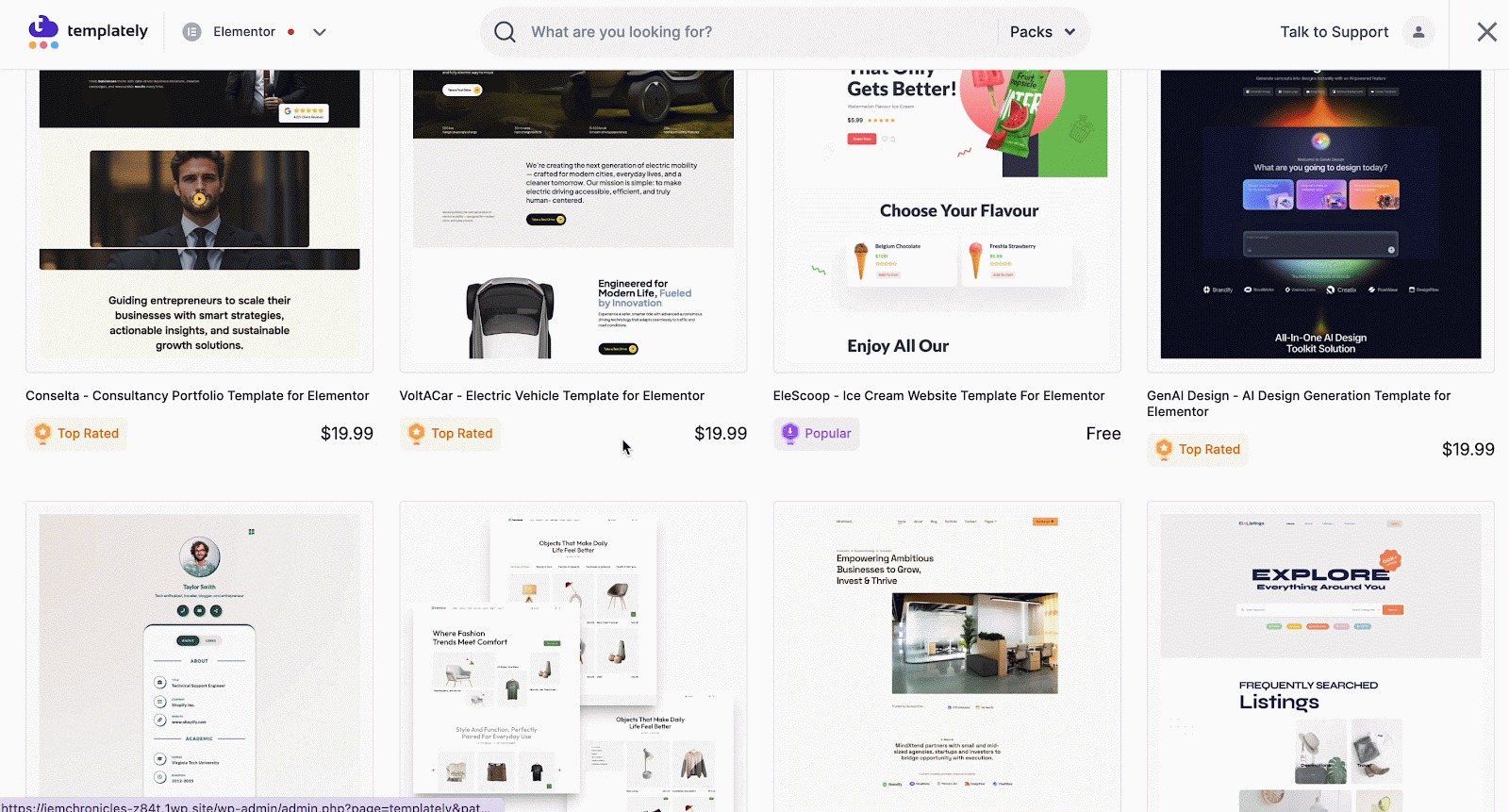Click Top Rated medal icon on GenAI Design card
Viewport: 1509px width, 812px height.
(1164, 450)
